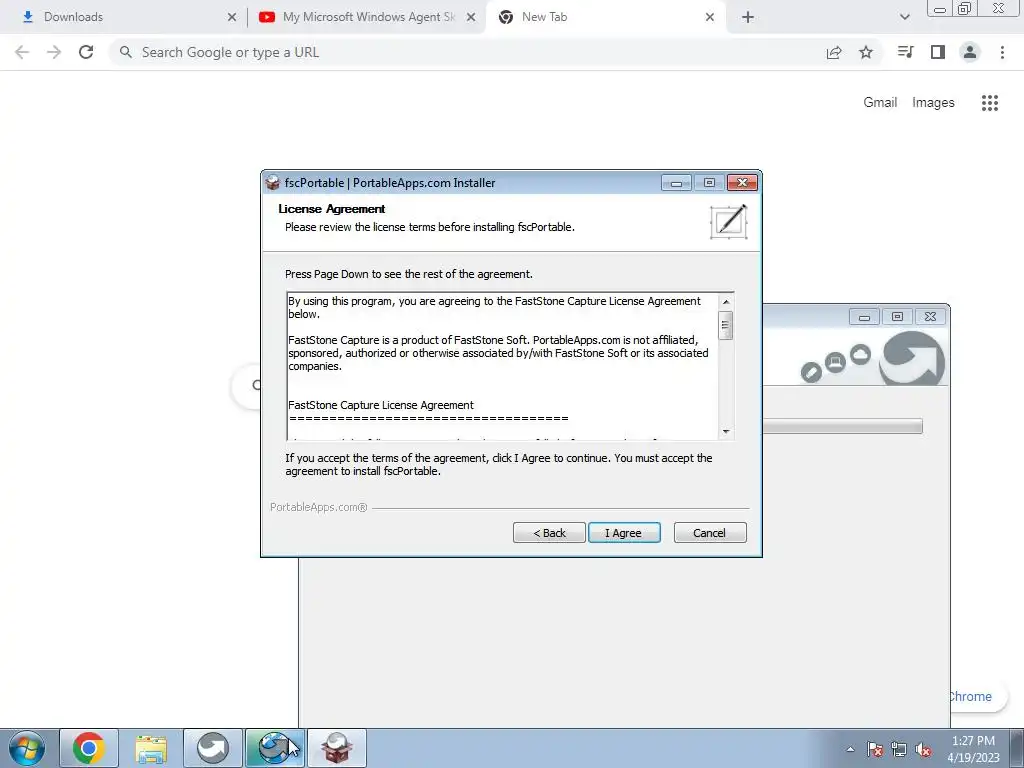Show hidden system tray icons
The image size is (1024, 768).
pyautogui.click(x=850, y=749)
